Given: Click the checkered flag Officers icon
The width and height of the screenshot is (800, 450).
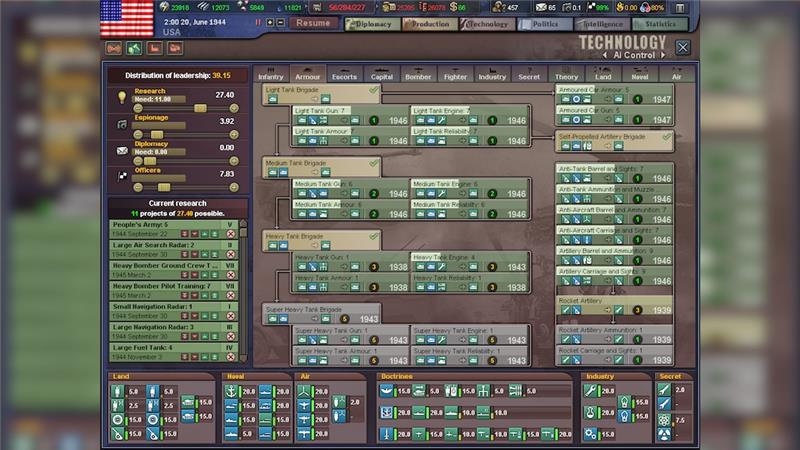Looking at the screenshot, I should 122,177.
